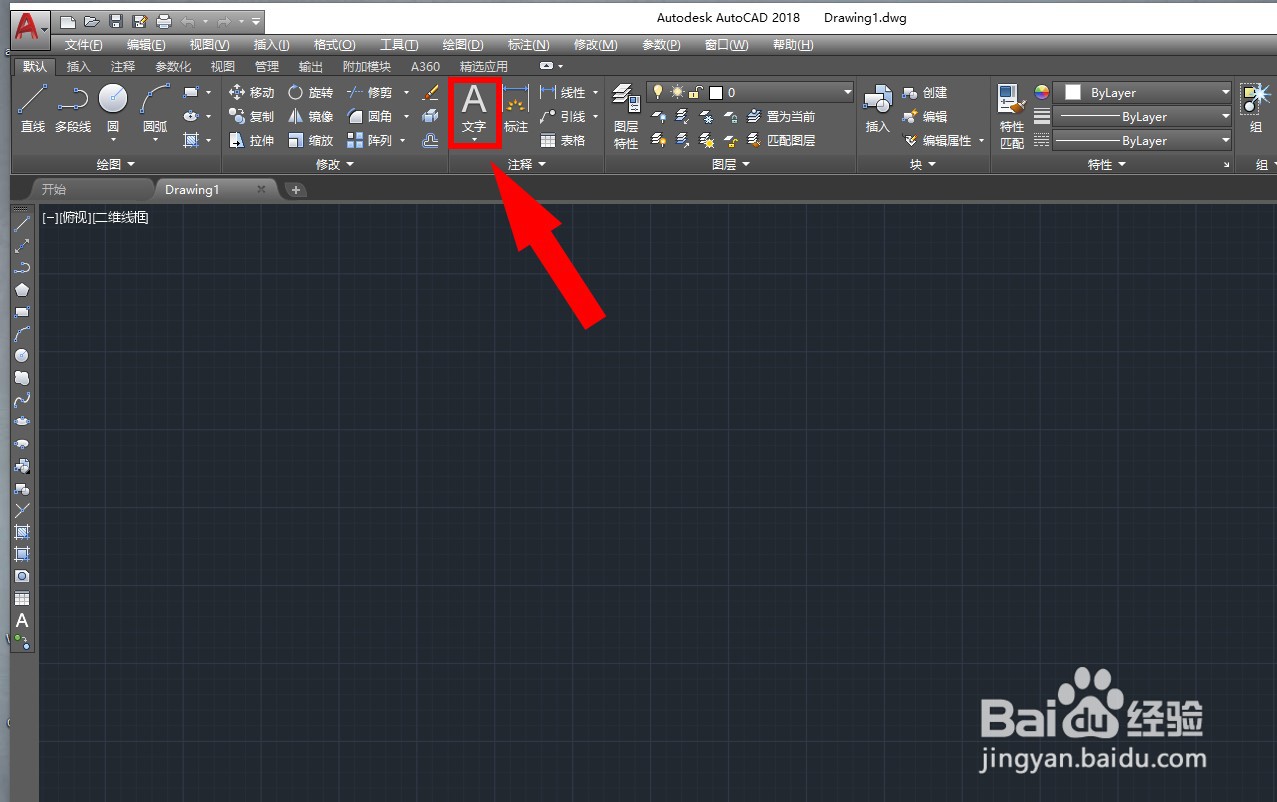
Task: Click 匹配图层 match layer button
Action: pyautogui.click(x=782, y=141)
